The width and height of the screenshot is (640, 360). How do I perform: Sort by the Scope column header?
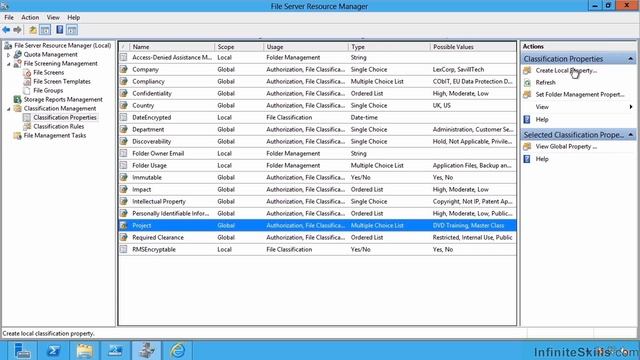click(239, 47)
